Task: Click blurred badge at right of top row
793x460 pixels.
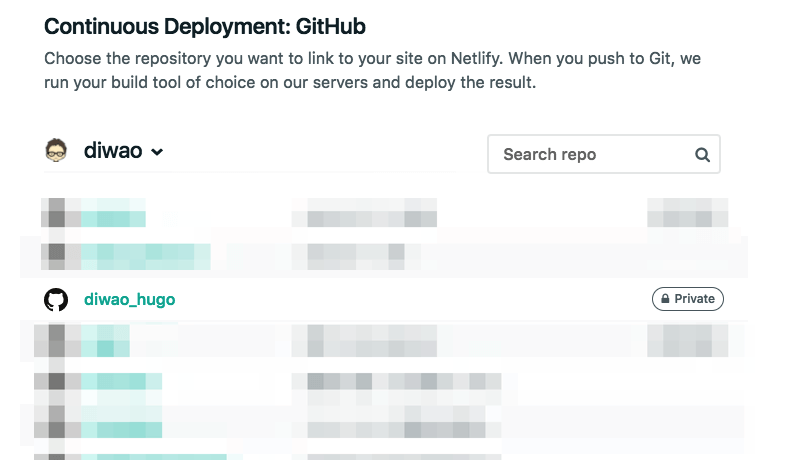Action: tap(687, 213)
